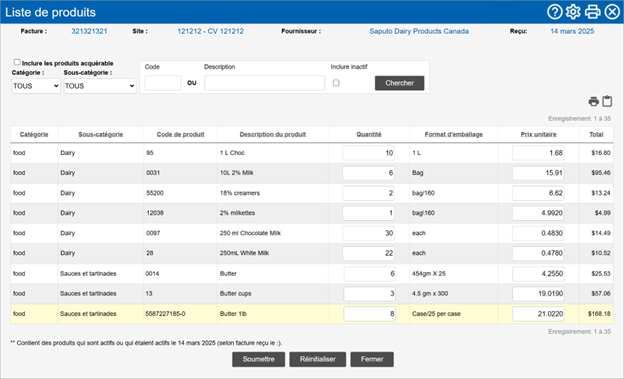Click the clipboard icon above the table
The height and width of the screenshot is (379, 624).
coord(607,102)
